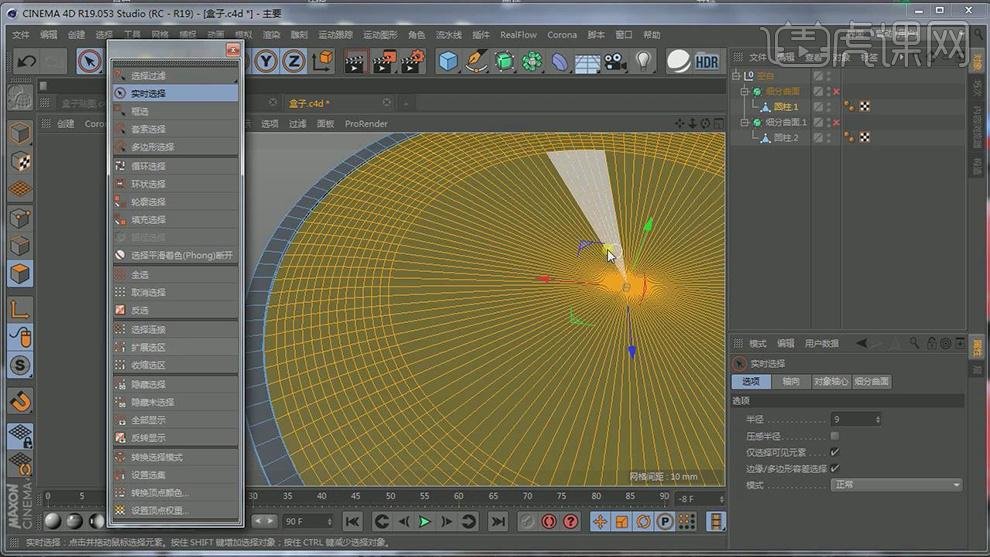Click go to end of animation button

click(x=498, y=522)
